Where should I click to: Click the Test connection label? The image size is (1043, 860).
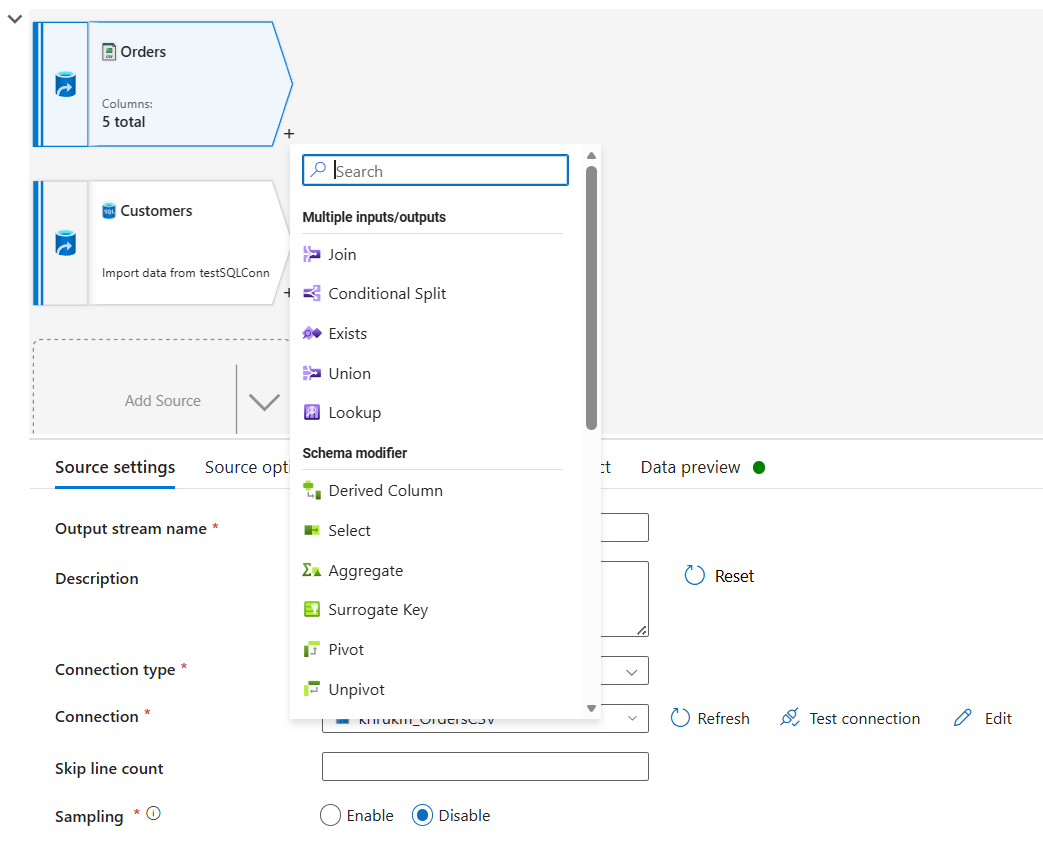point(865,718)
